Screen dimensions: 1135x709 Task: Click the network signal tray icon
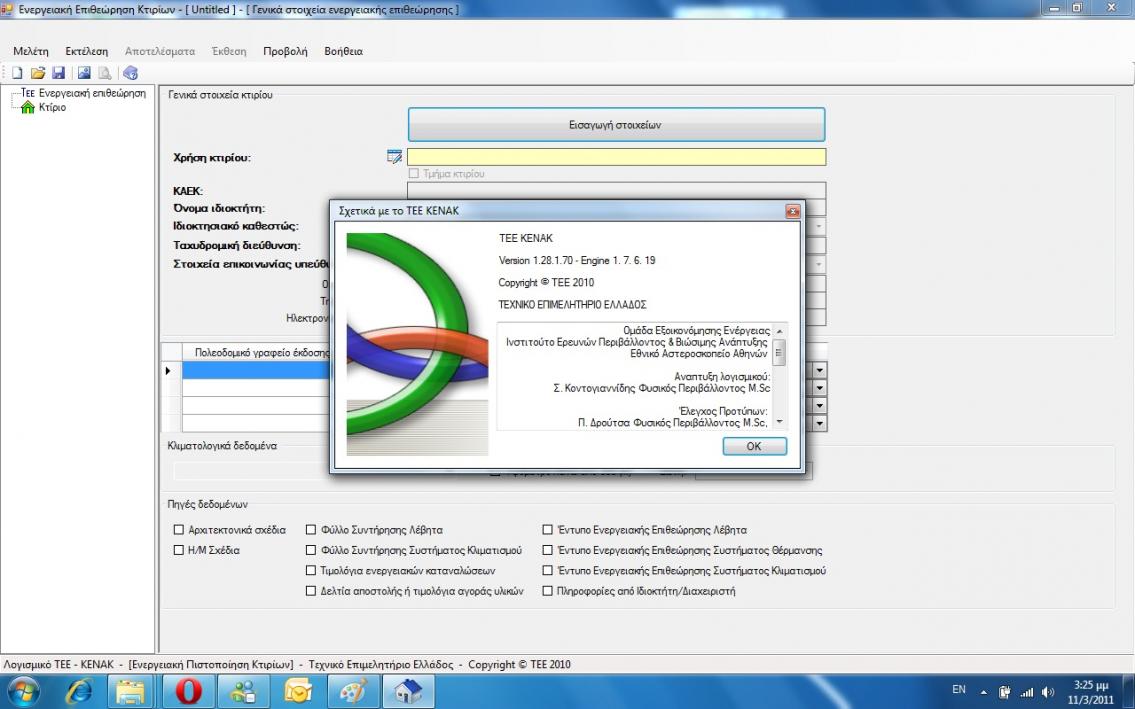pyautogui.click(x=1026, y=692)
